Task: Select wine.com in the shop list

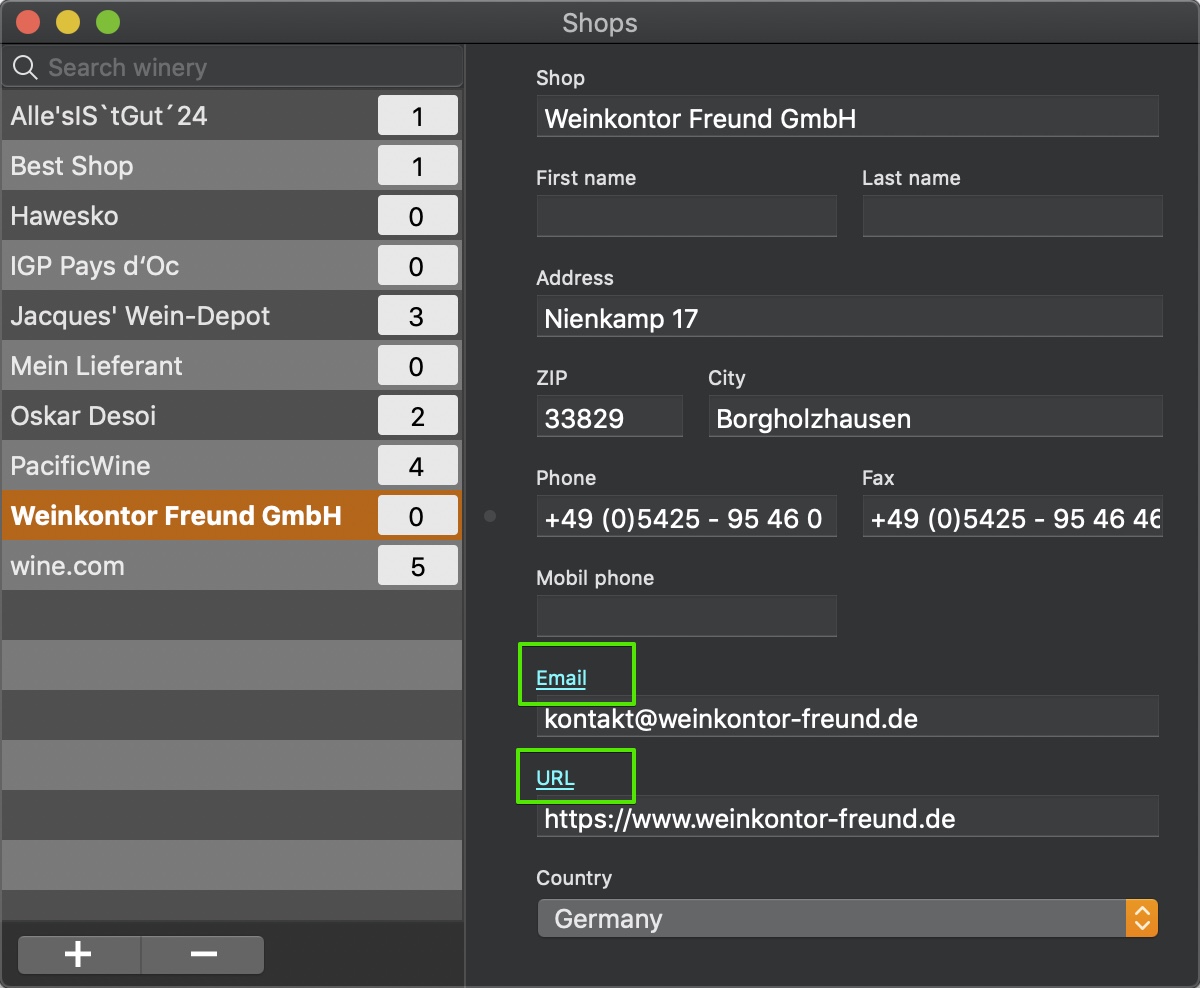Action: 232,566
